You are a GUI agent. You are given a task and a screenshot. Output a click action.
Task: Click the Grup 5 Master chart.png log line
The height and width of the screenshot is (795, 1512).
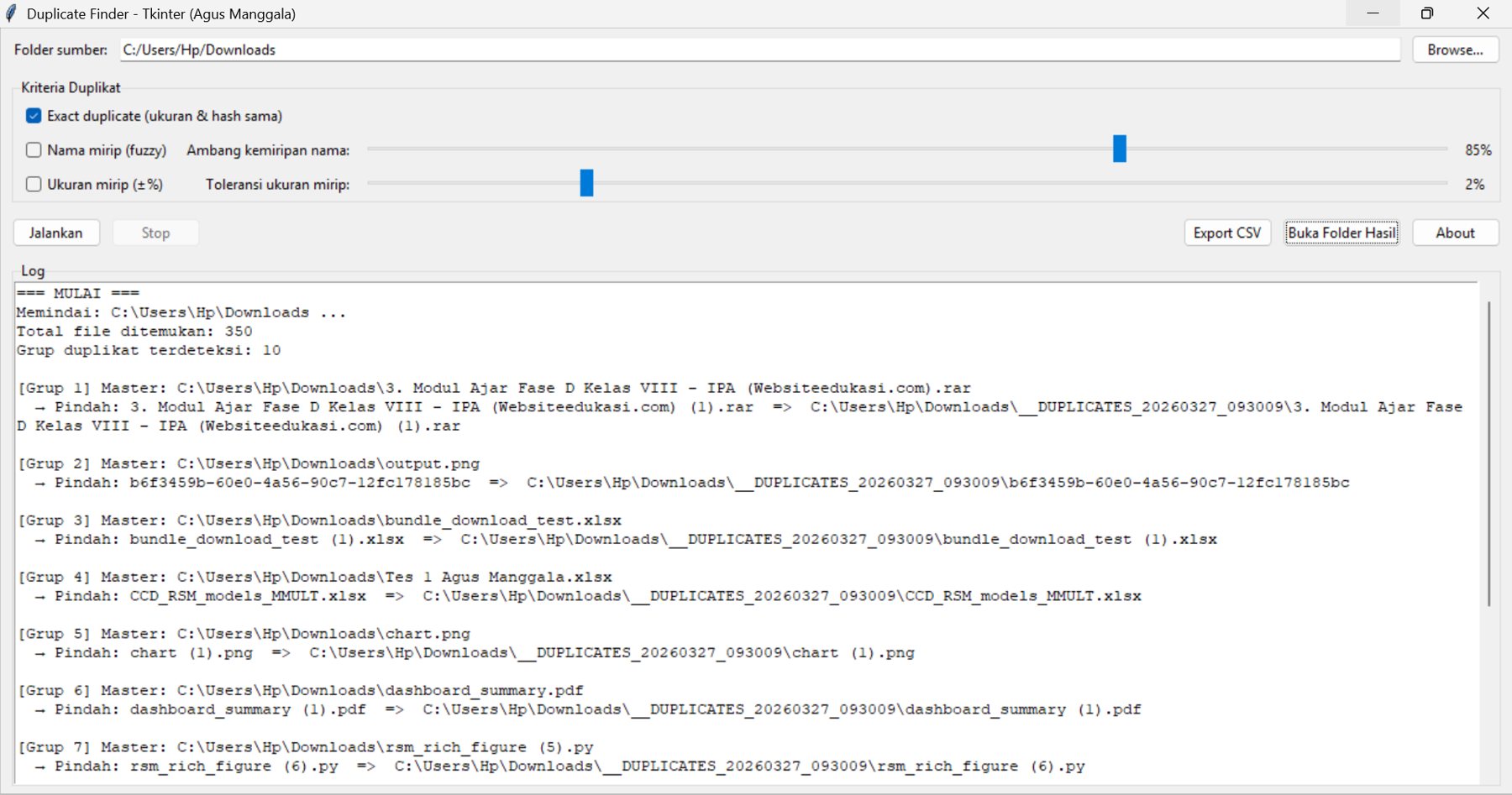(x=244, y=634)
